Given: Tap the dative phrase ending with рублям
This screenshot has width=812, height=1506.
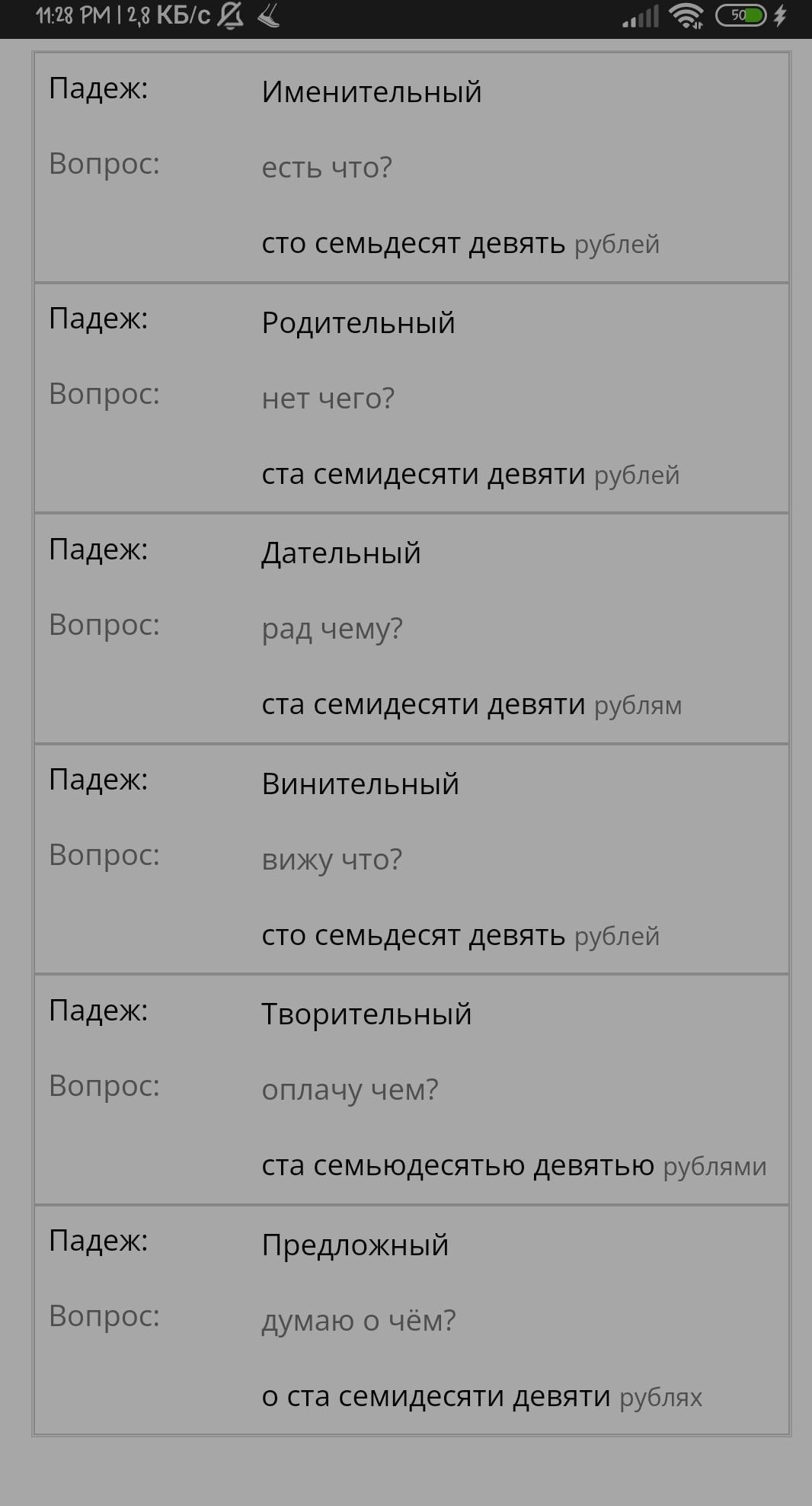Looking at the screenshot, I should pos(472,705).
